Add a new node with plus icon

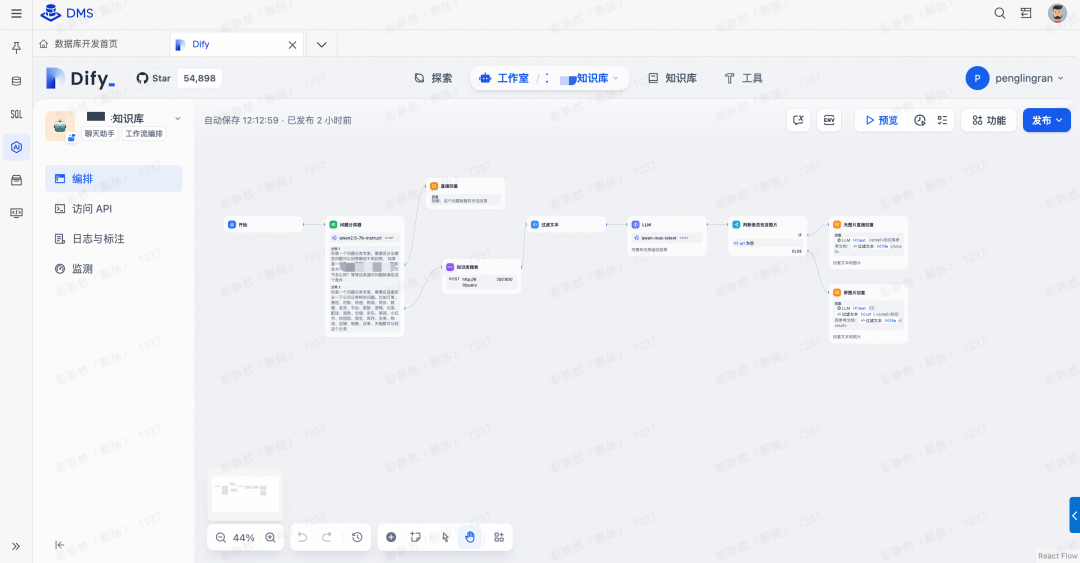coord(391,538)
